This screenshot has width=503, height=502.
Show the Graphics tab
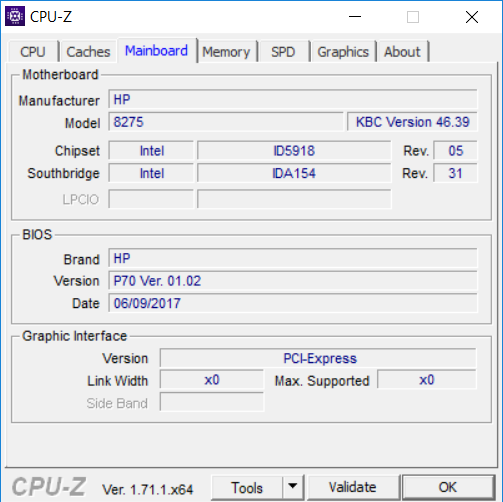(343, 52)
